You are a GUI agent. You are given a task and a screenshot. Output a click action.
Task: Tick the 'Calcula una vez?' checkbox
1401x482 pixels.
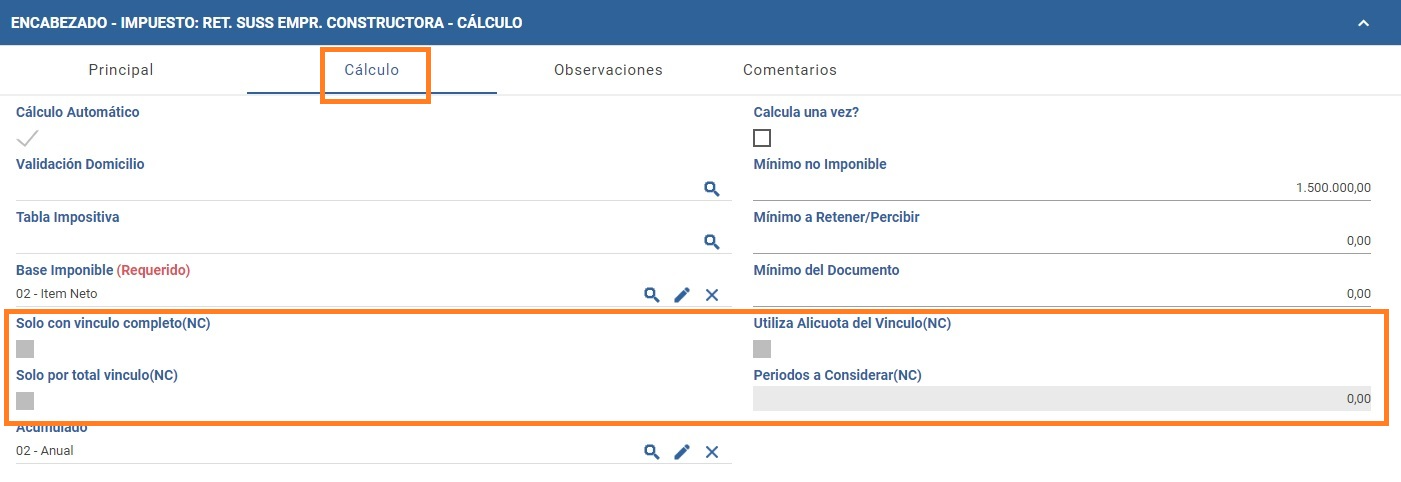coord(762,138)
